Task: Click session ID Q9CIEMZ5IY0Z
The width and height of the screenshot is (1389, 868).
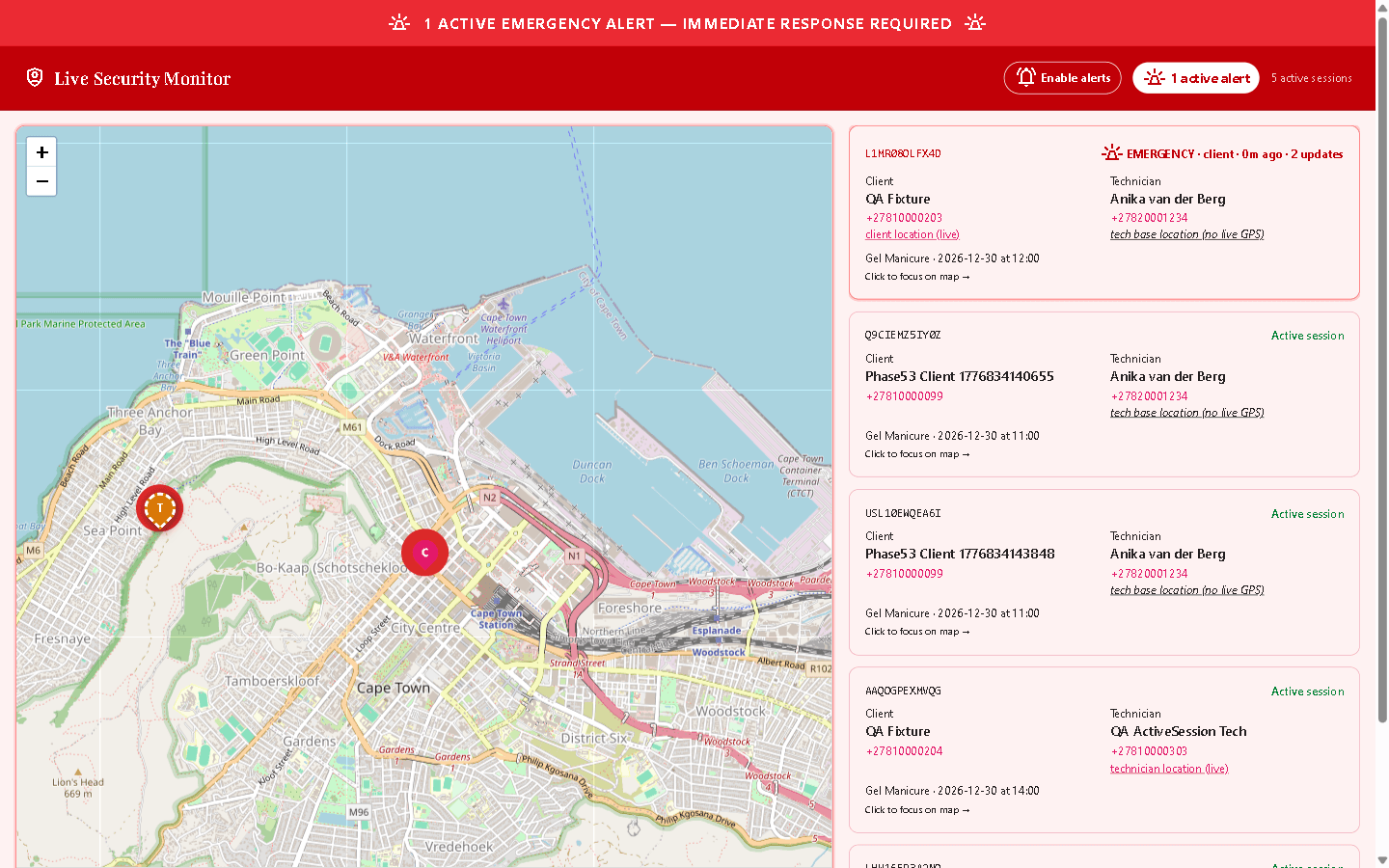Action: point(903,335)
